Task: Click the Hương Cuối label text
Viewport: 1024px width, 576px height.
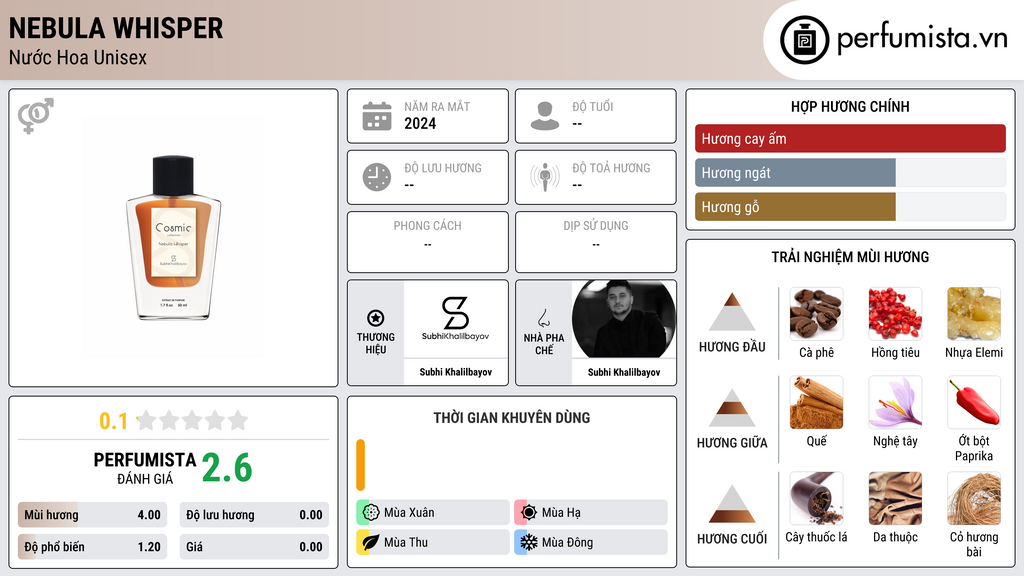Action: (x=732, y=539)
